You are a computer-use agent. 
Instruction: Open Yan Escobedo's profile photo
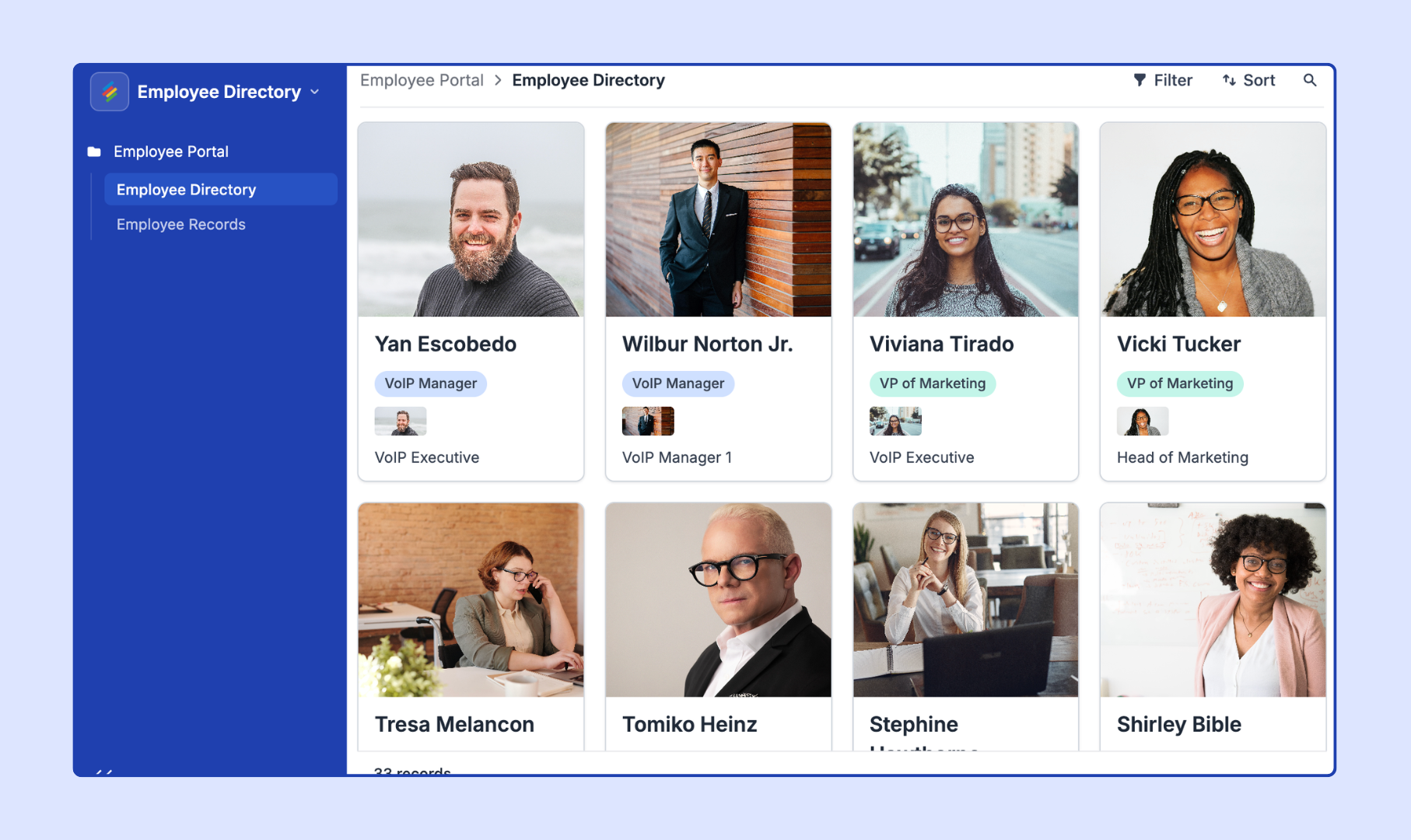[471, 219]
